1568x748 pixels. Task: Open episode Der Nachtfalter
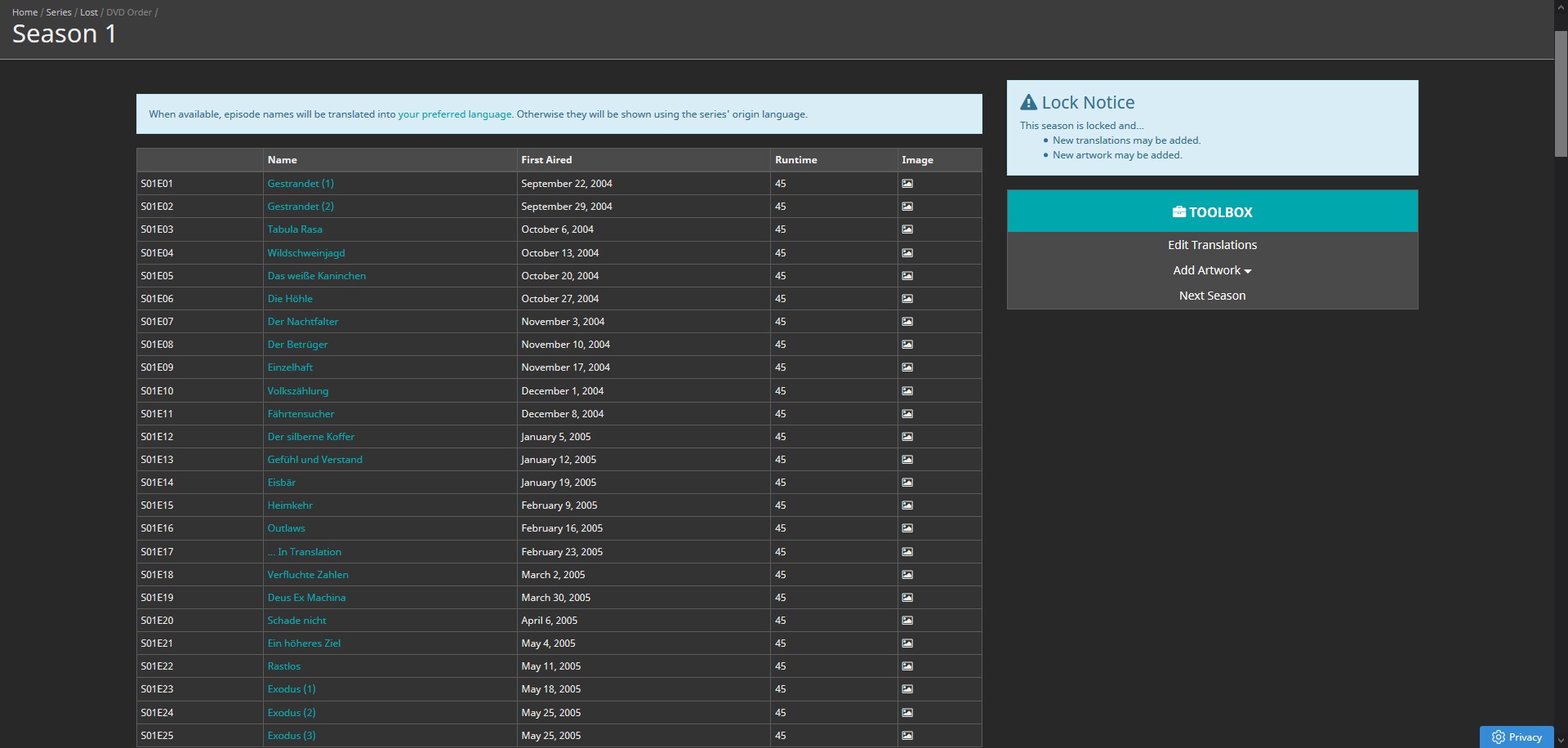303,322
